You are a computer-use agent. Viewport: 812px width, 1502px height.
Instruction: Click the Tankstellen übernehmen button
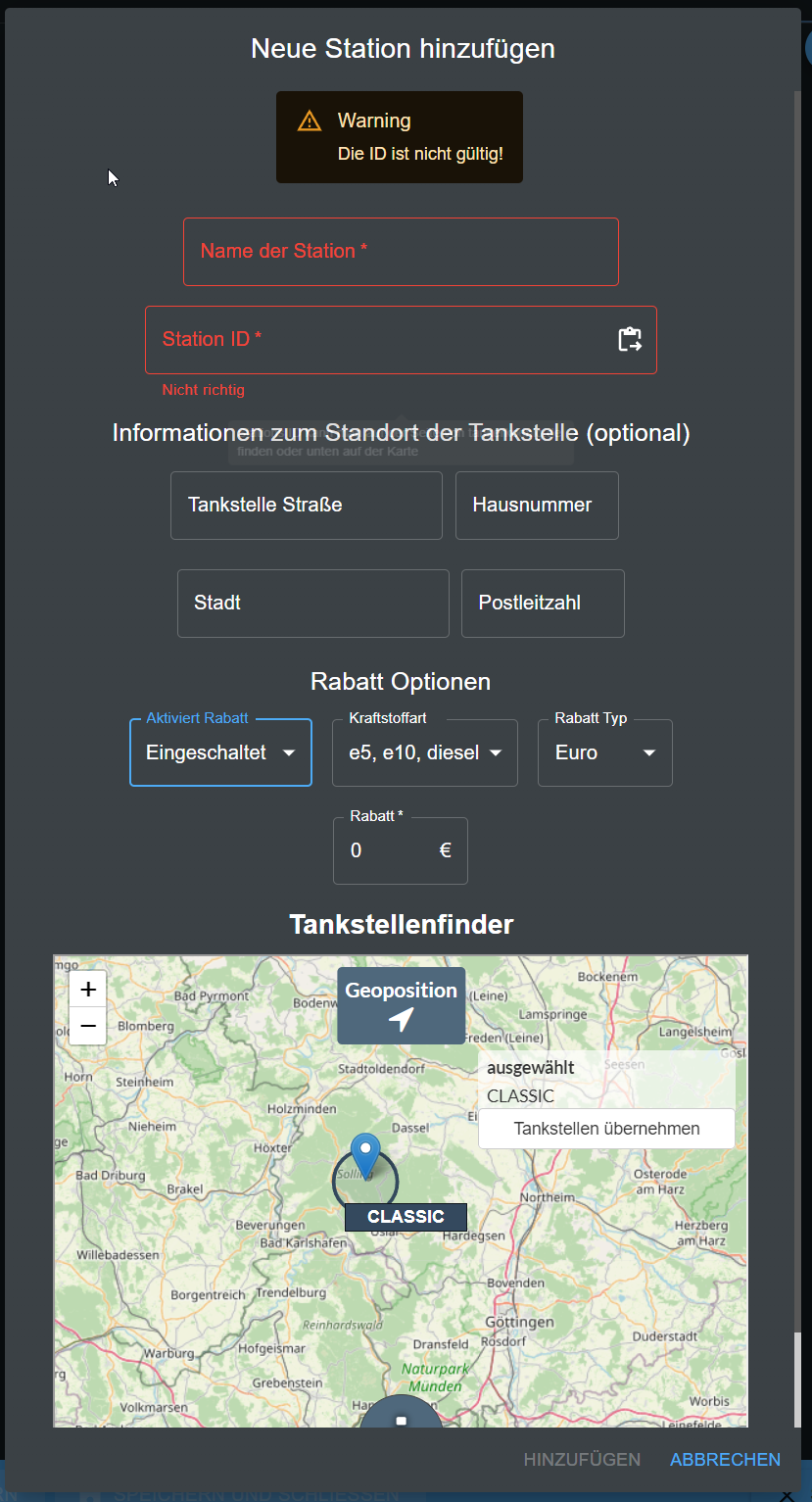pyautogui.click(x=606, y=1129)
